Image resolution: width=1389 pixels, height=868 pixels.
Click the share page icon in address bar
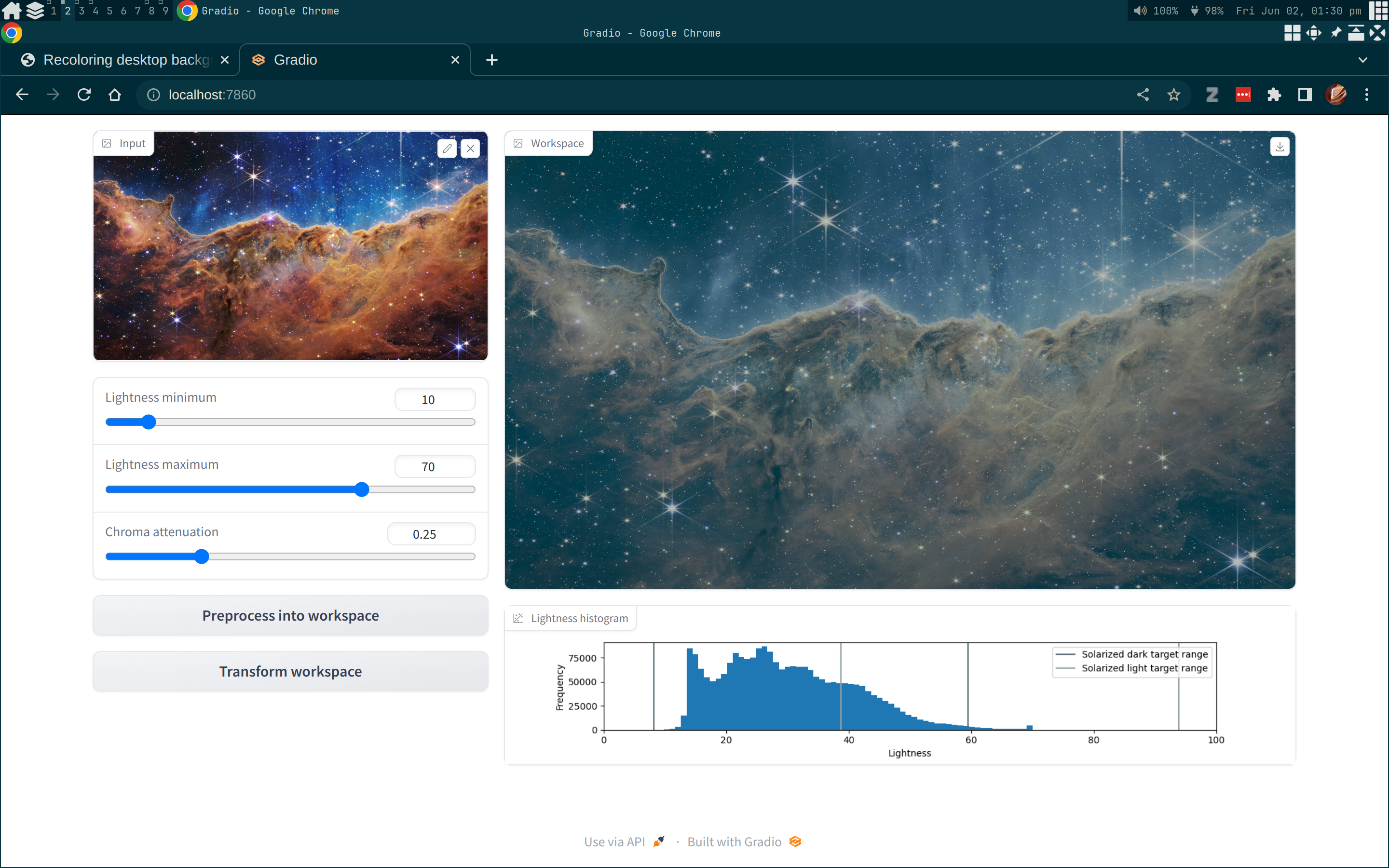(x=1143, y=95)
